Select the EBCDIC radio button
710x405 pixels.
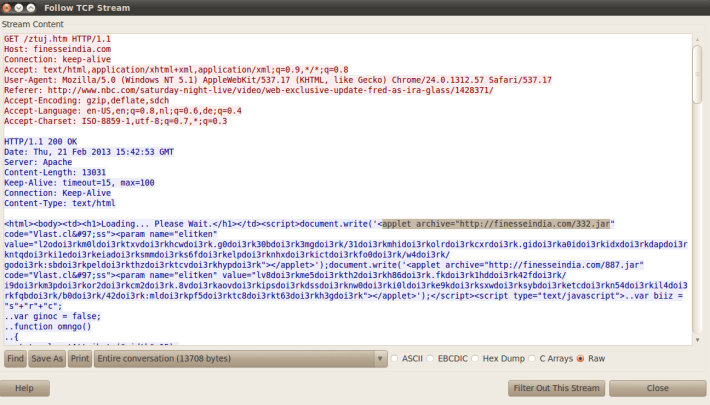[430, 359]
